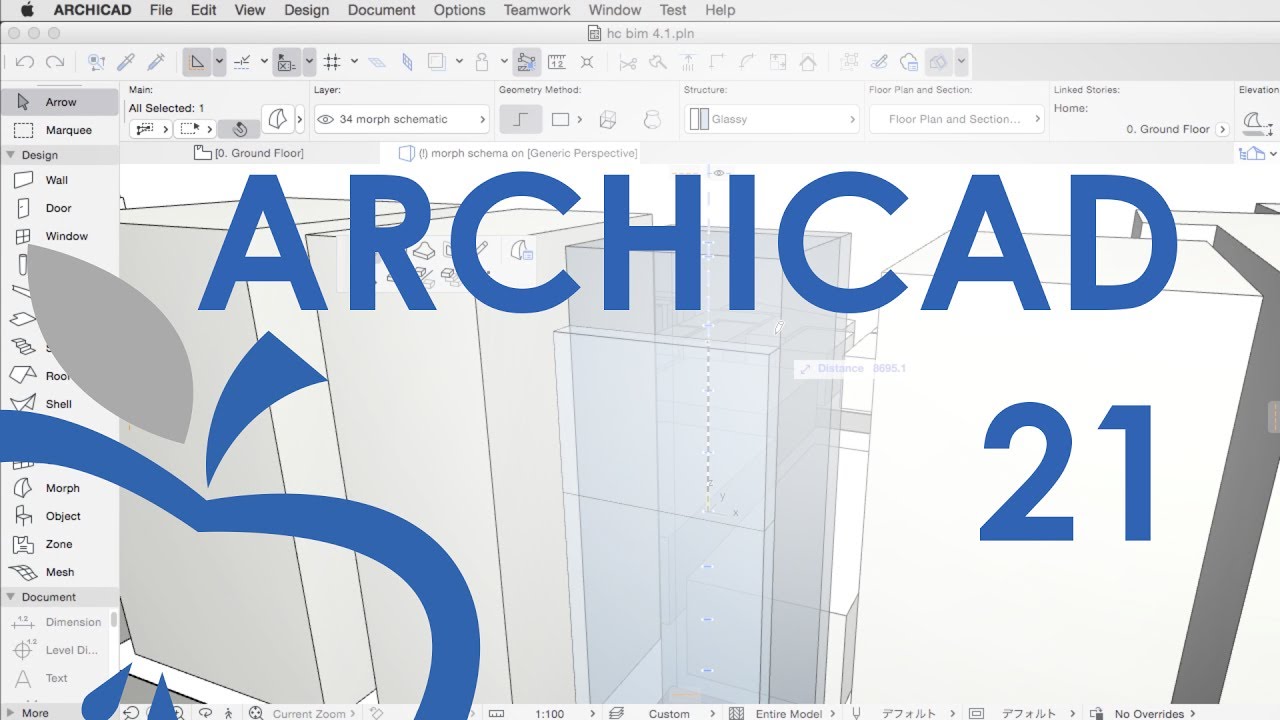The height and width of the screenshot is (720, 1280).
Task: Click the scissors Split icon
Action: 628,62
